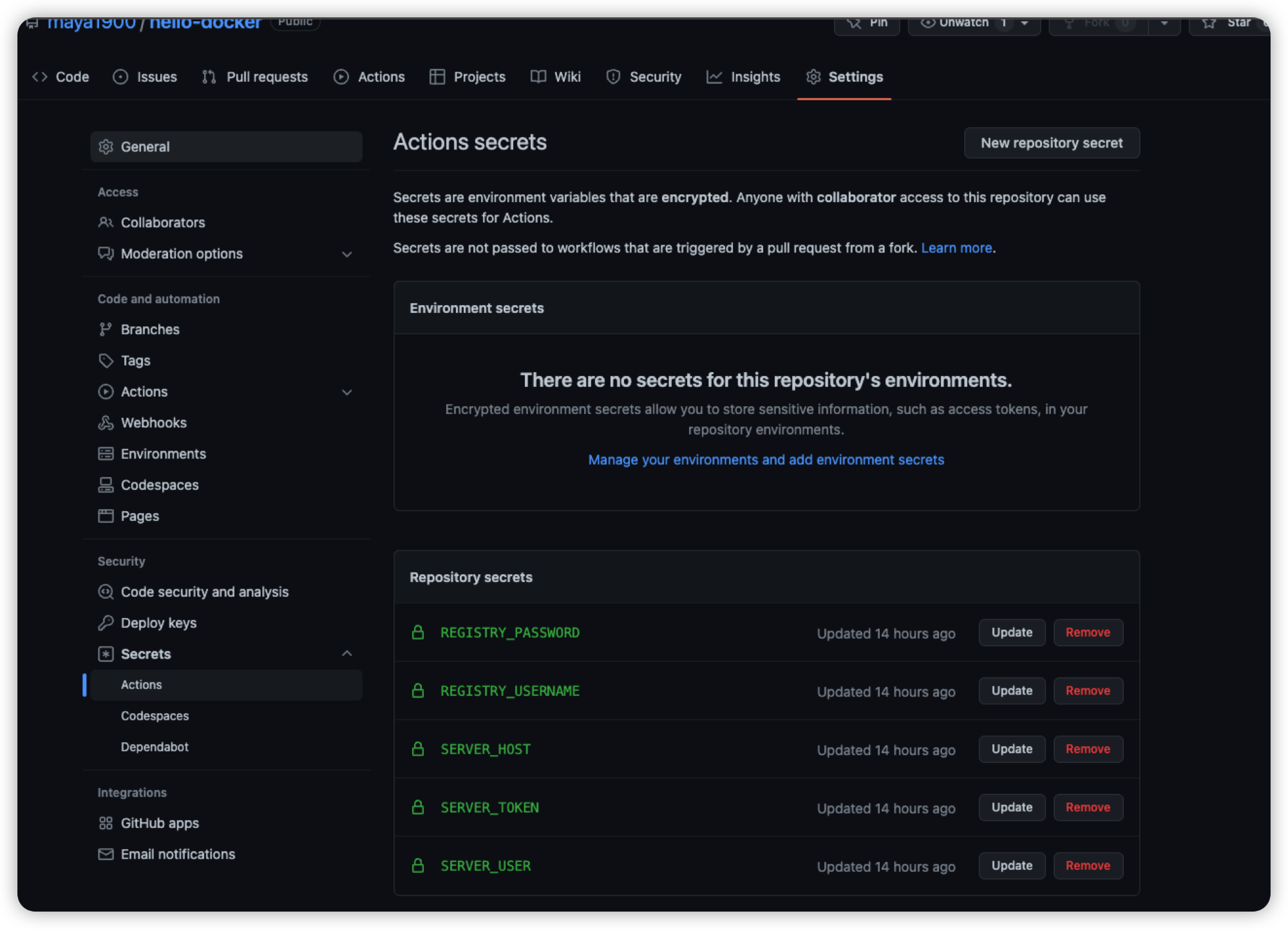Click the Settings gear icon in the top nav
Screen dimensions: 1288x929
(813, 77)
